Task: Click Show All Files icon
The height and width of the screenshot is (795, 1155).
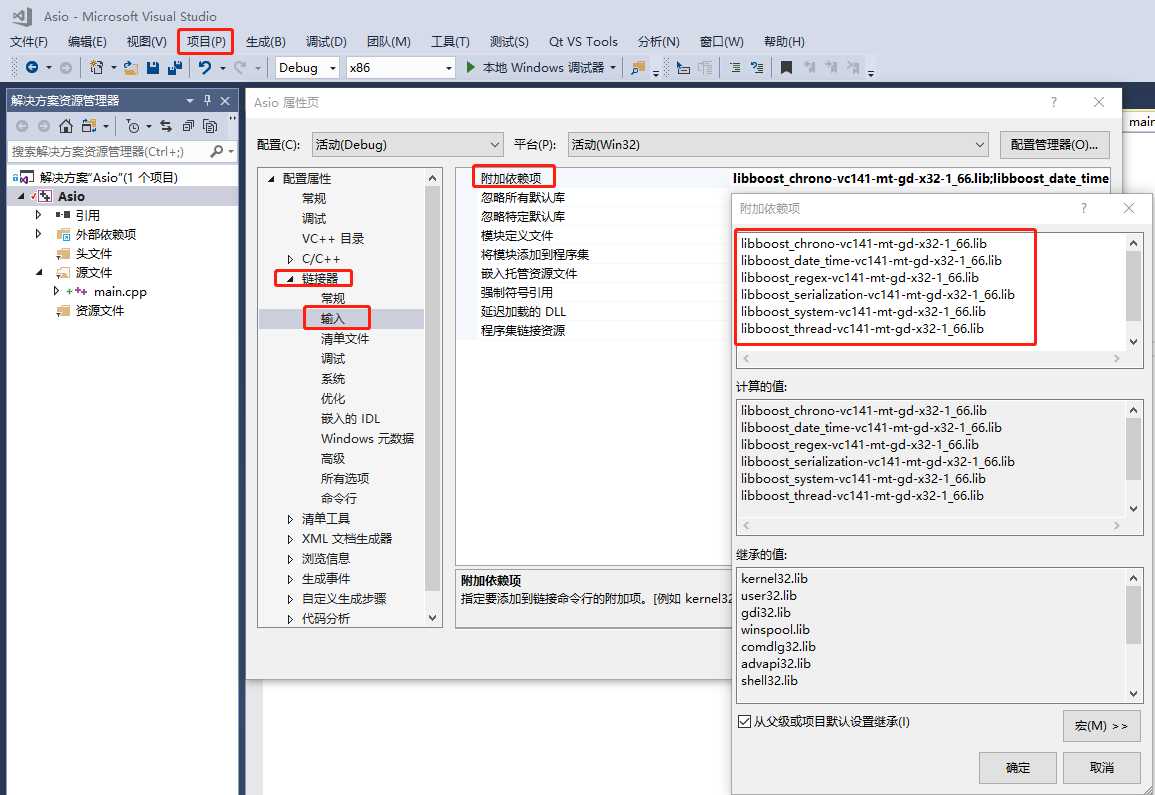Action: (x=210, y=126)
